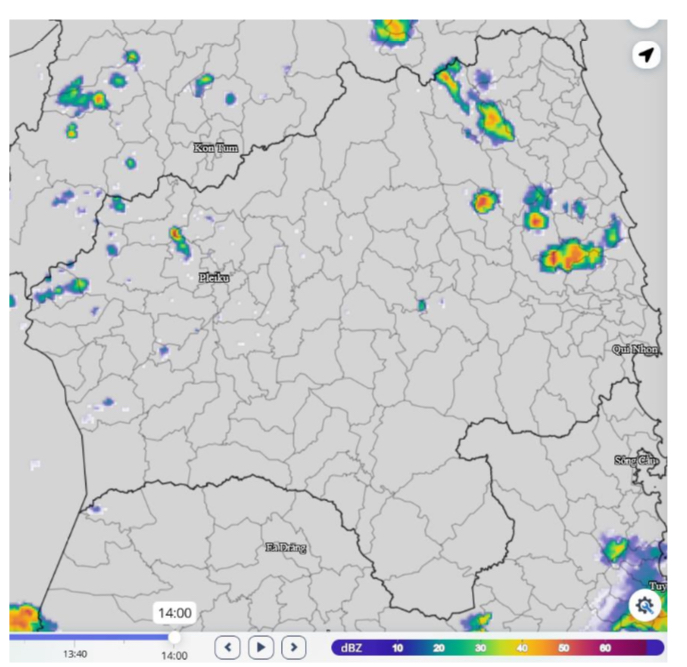
Task: Open radar settings gear icon
Action: click(645, 605)
